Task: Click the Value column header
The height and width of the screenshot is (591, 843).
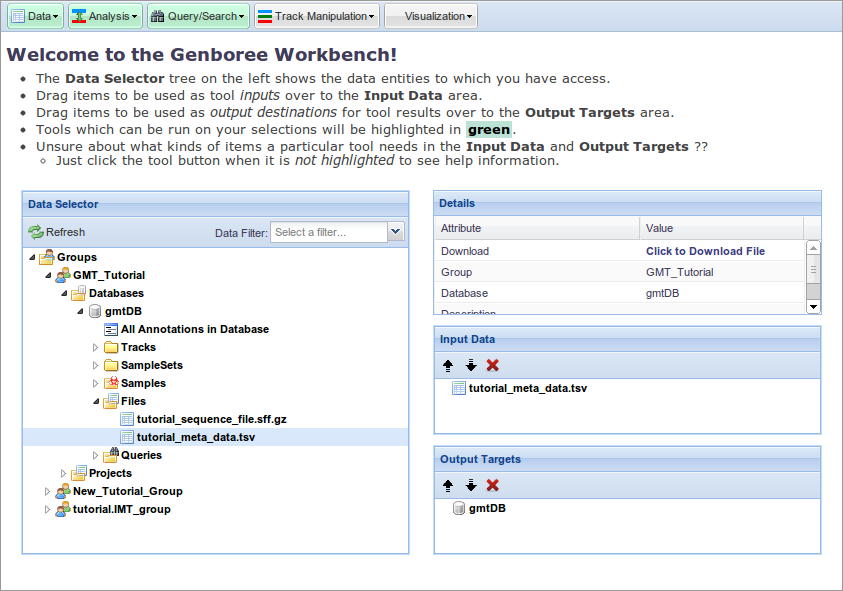Action: point(721,228)
